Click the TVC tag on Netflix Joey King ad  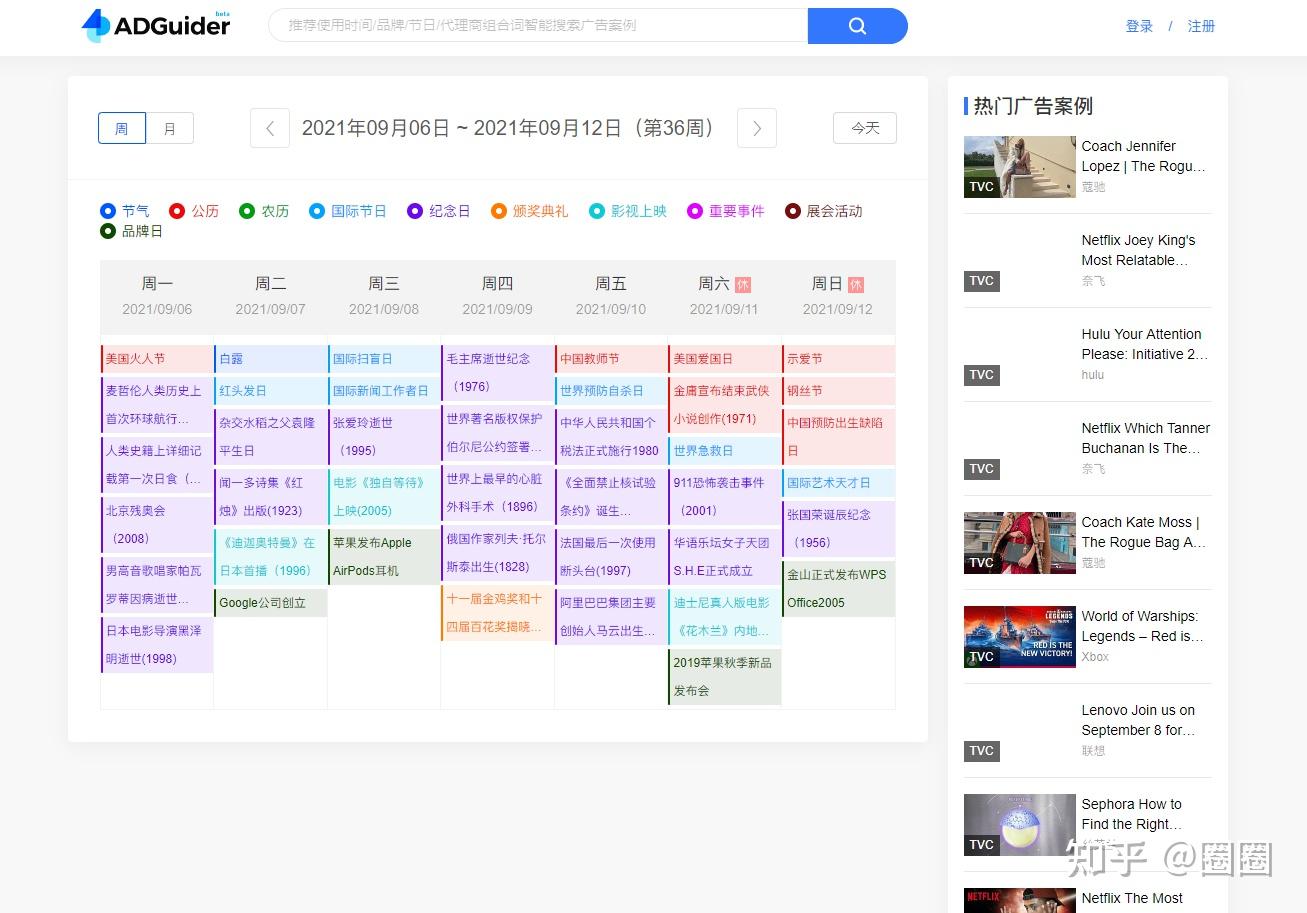(982, 281)
